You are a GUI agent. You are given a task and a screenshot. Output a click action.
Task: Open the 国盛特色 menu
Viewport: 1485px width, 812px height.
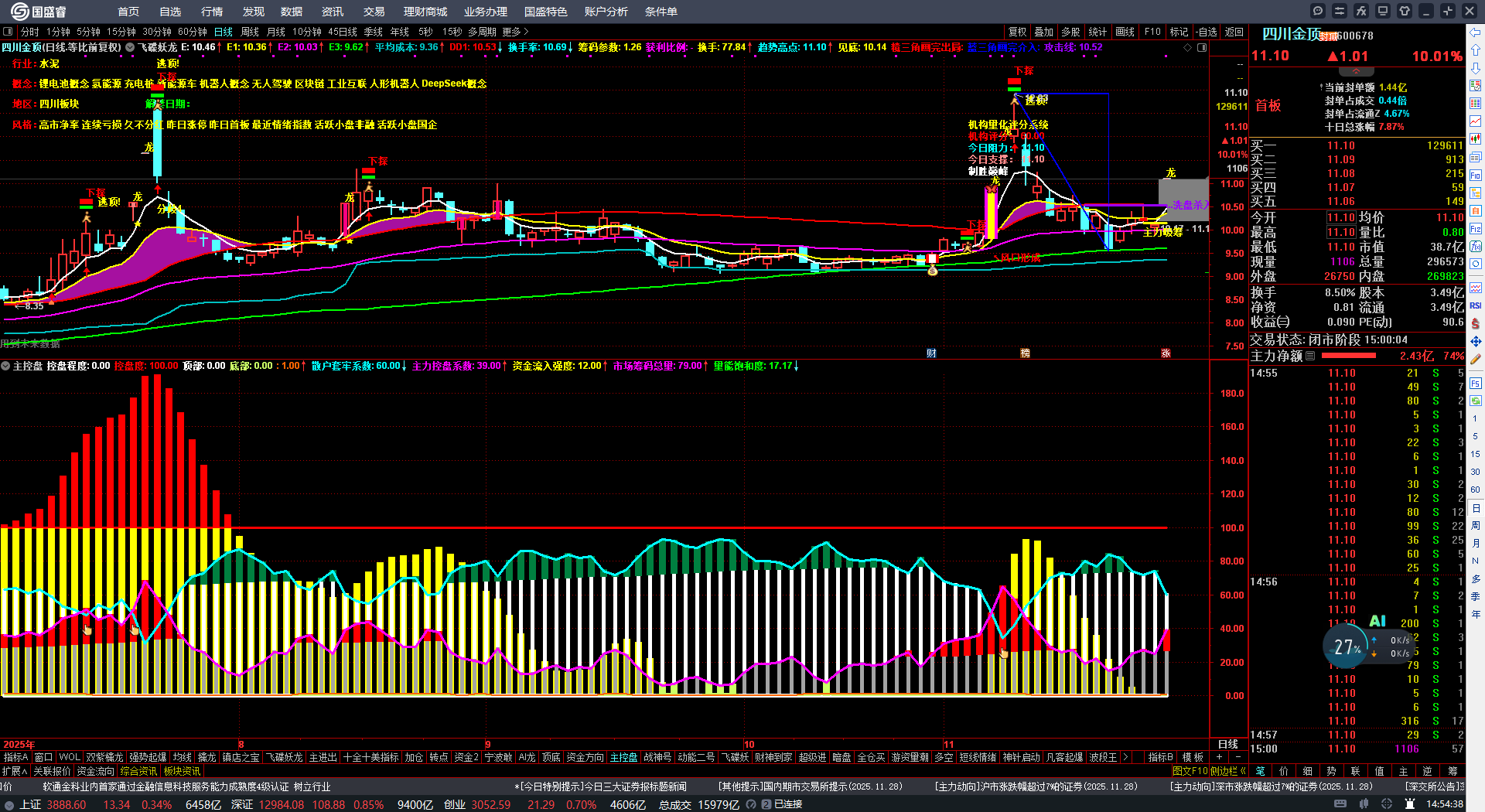tap(546, 12)
